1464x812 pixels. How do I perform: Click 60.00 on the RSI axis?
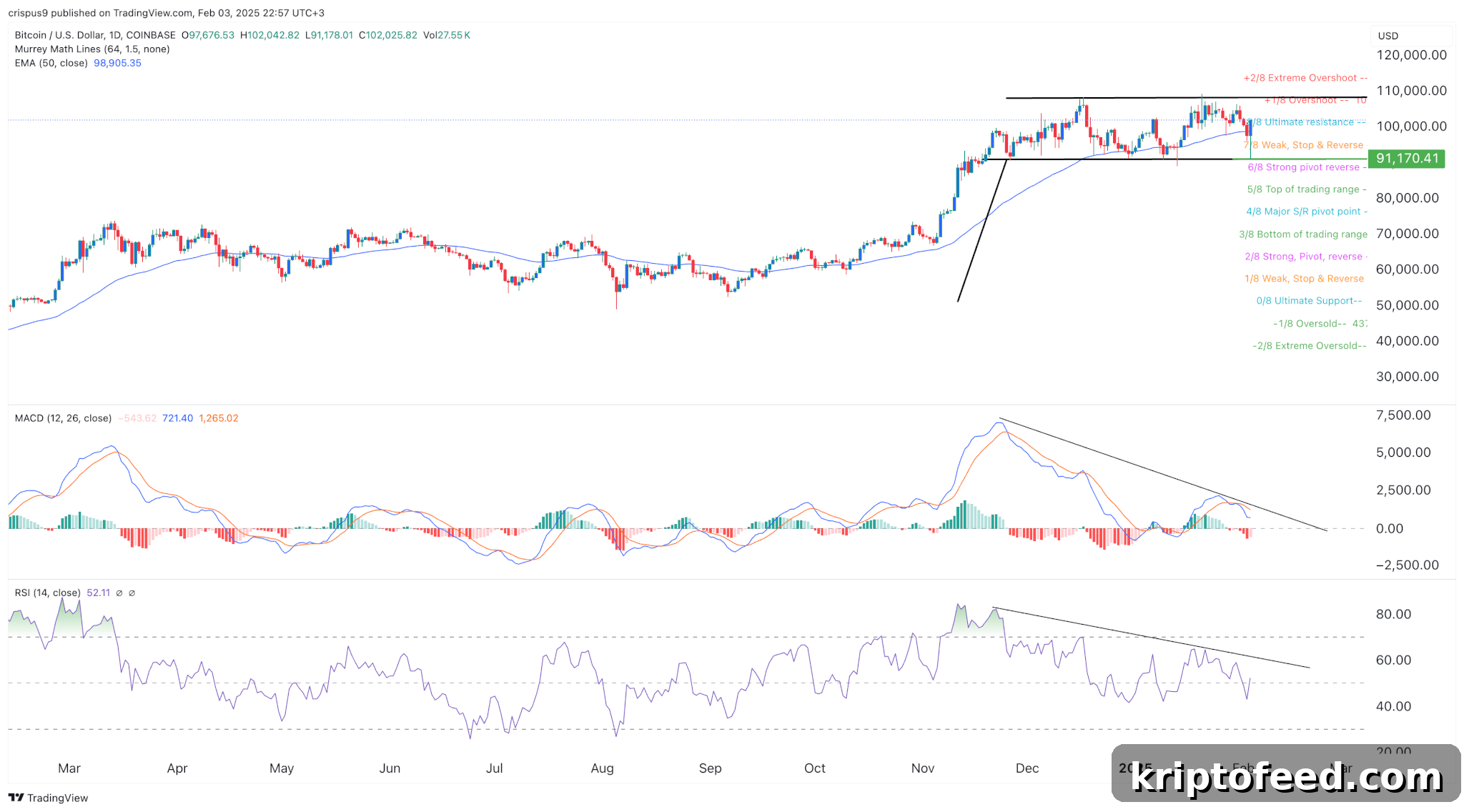click(1393, 660)
